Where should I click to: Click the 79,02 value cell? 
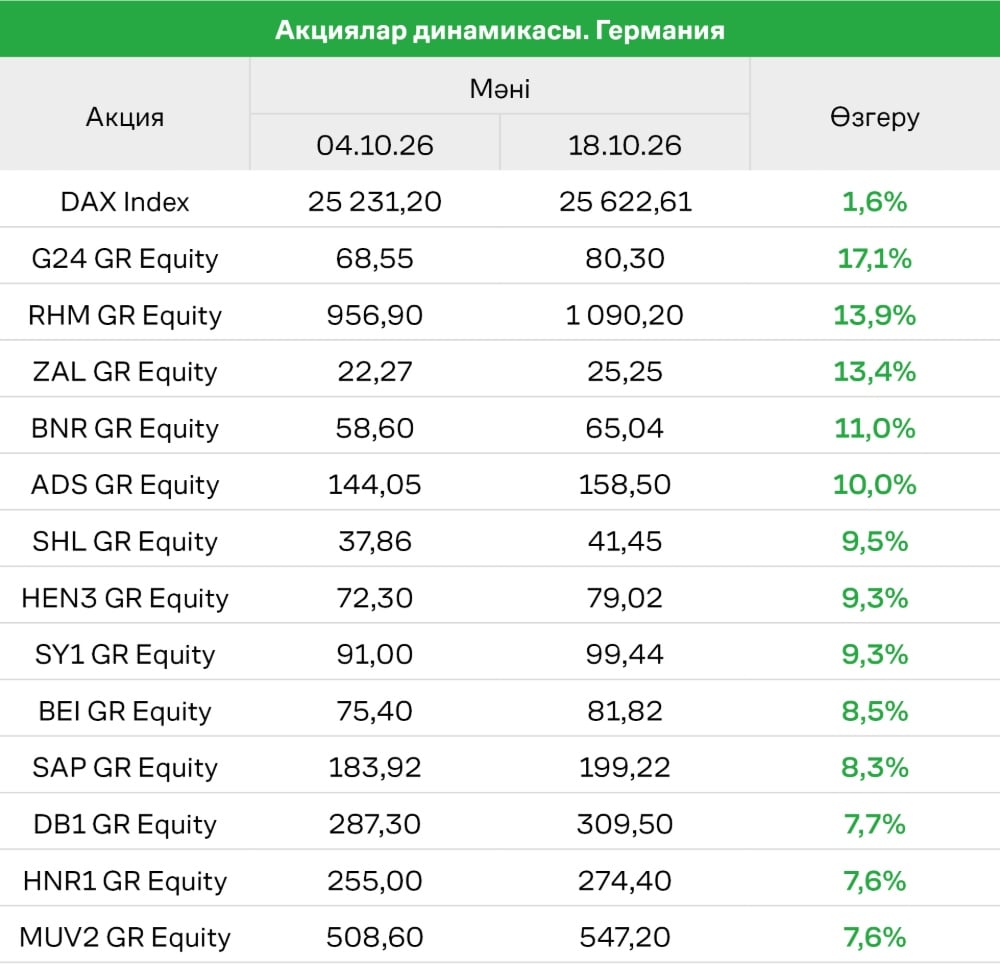pyautogui.click(x=625, y=599)
